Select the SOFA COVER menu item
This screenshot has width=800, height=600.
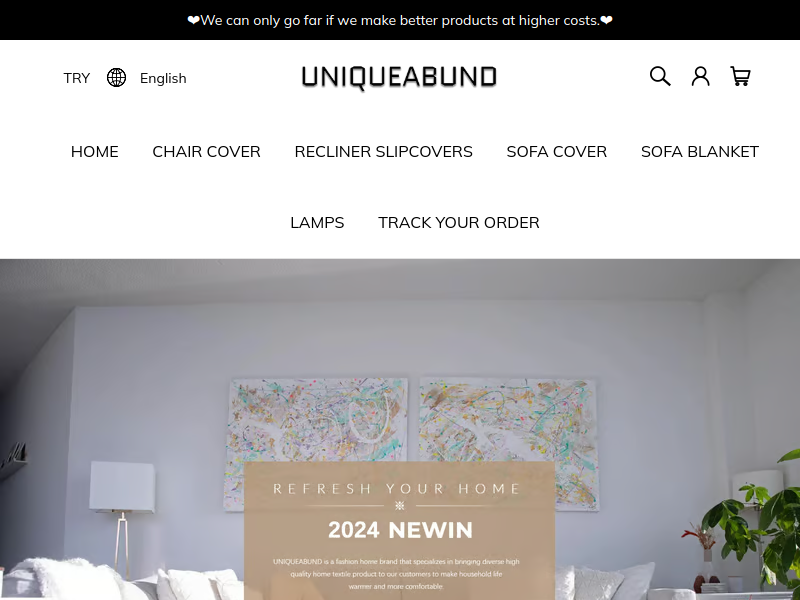pyautogui.click(x=557, y=152)
